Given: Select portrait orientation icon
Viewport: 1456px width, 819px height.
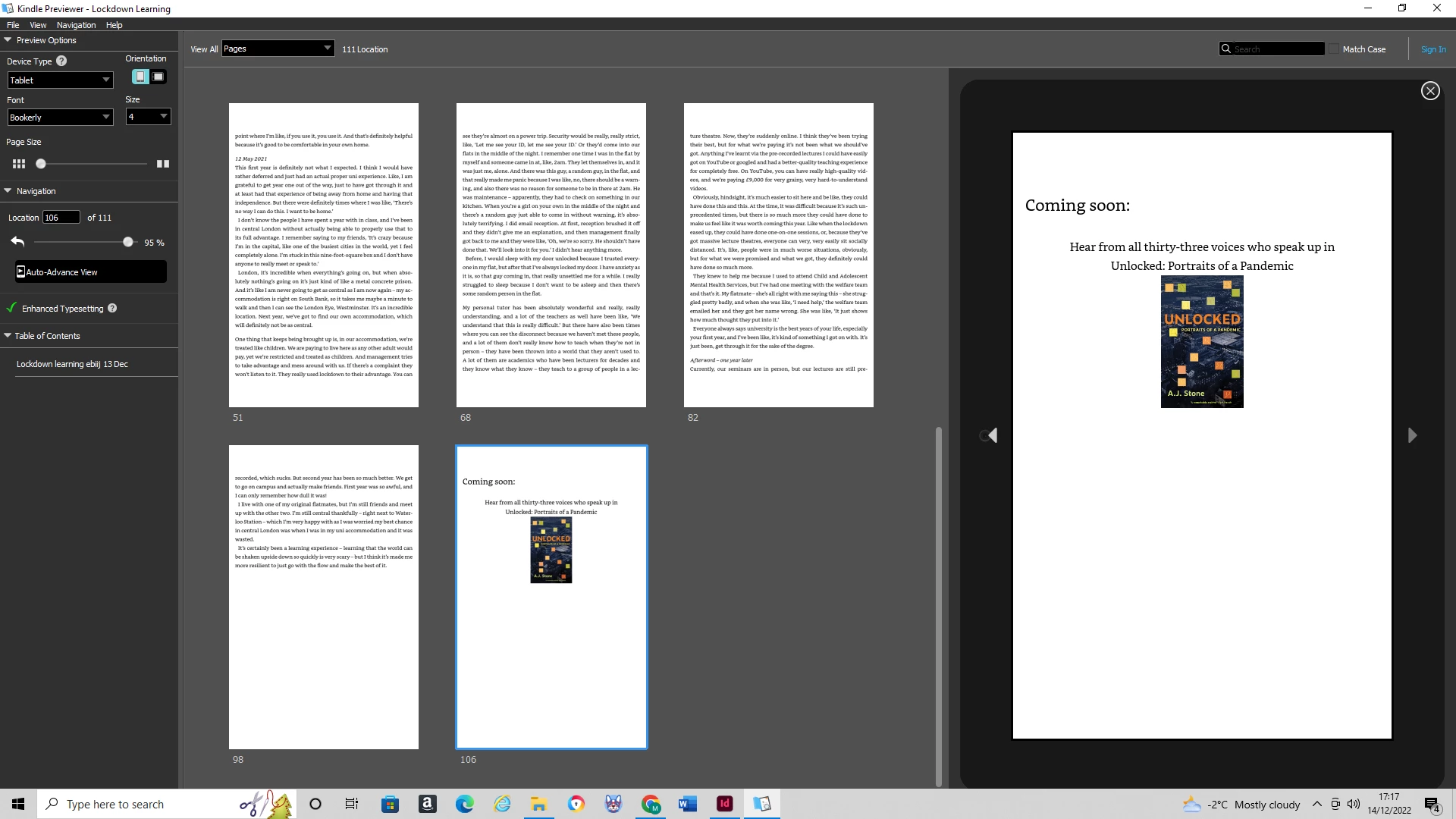Looking at the screenshot, I should pos(140,77).
